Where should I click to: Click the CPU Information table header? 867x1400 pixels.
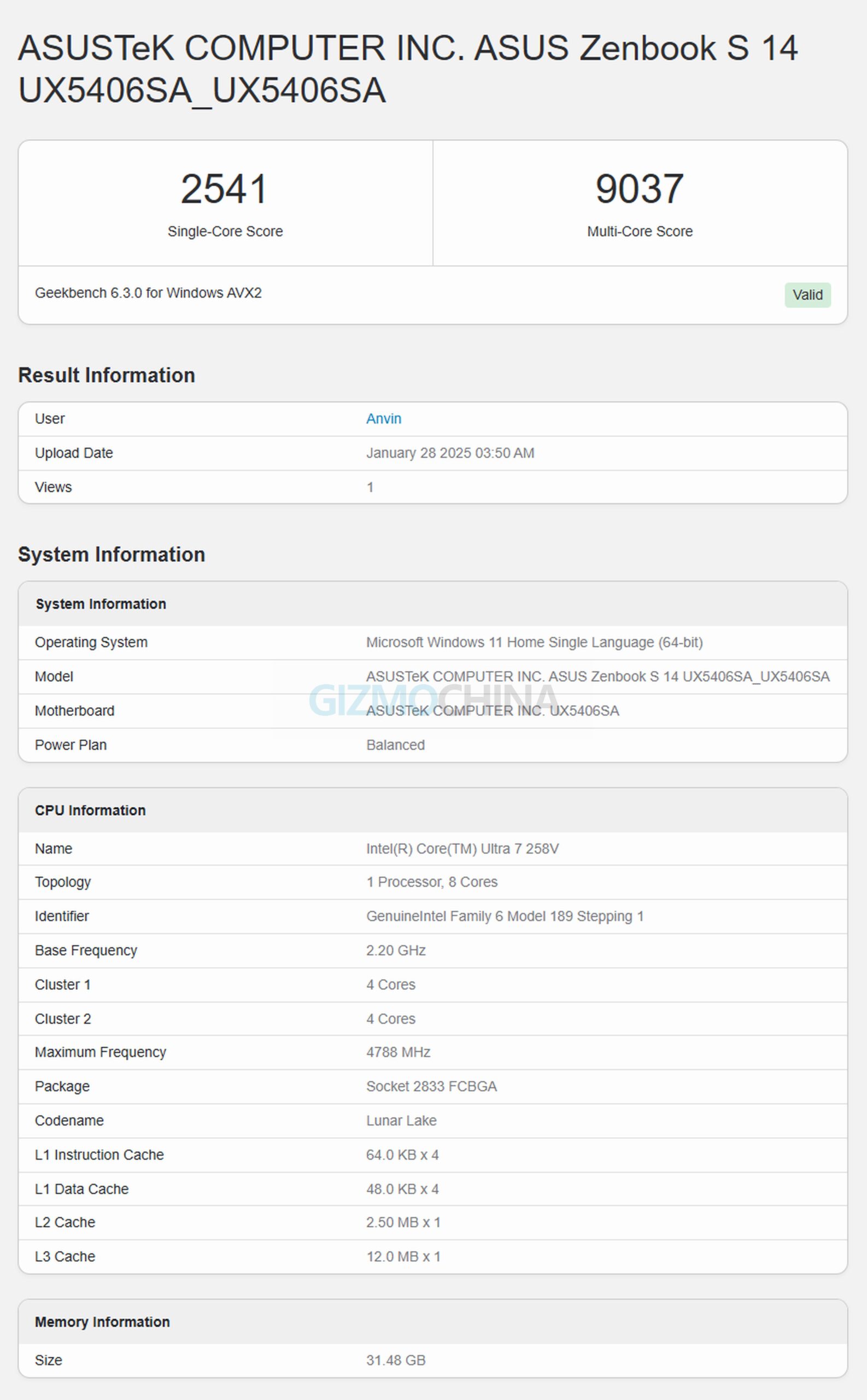[90, 810]
